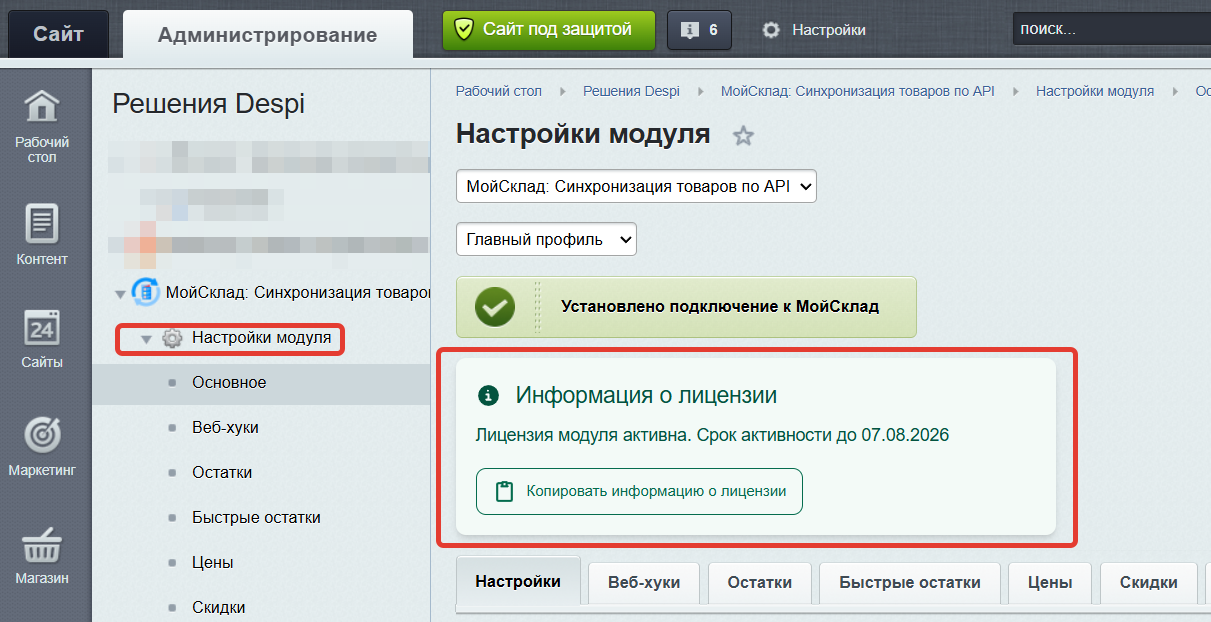Click text Лицензия модуля активна
Screen dimensions: 1211x622
pyautogui.click(x=584, y=435)
